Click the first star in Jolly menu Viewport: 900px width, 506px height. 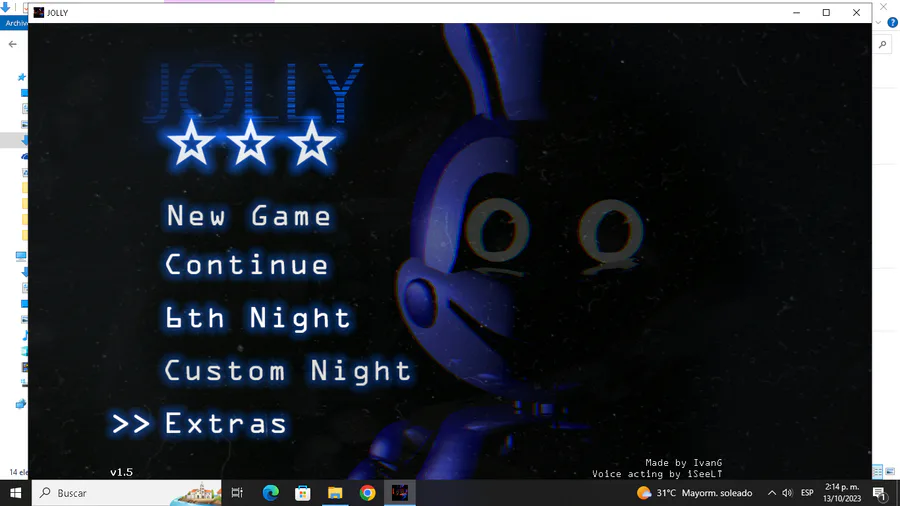click(191, 143)
